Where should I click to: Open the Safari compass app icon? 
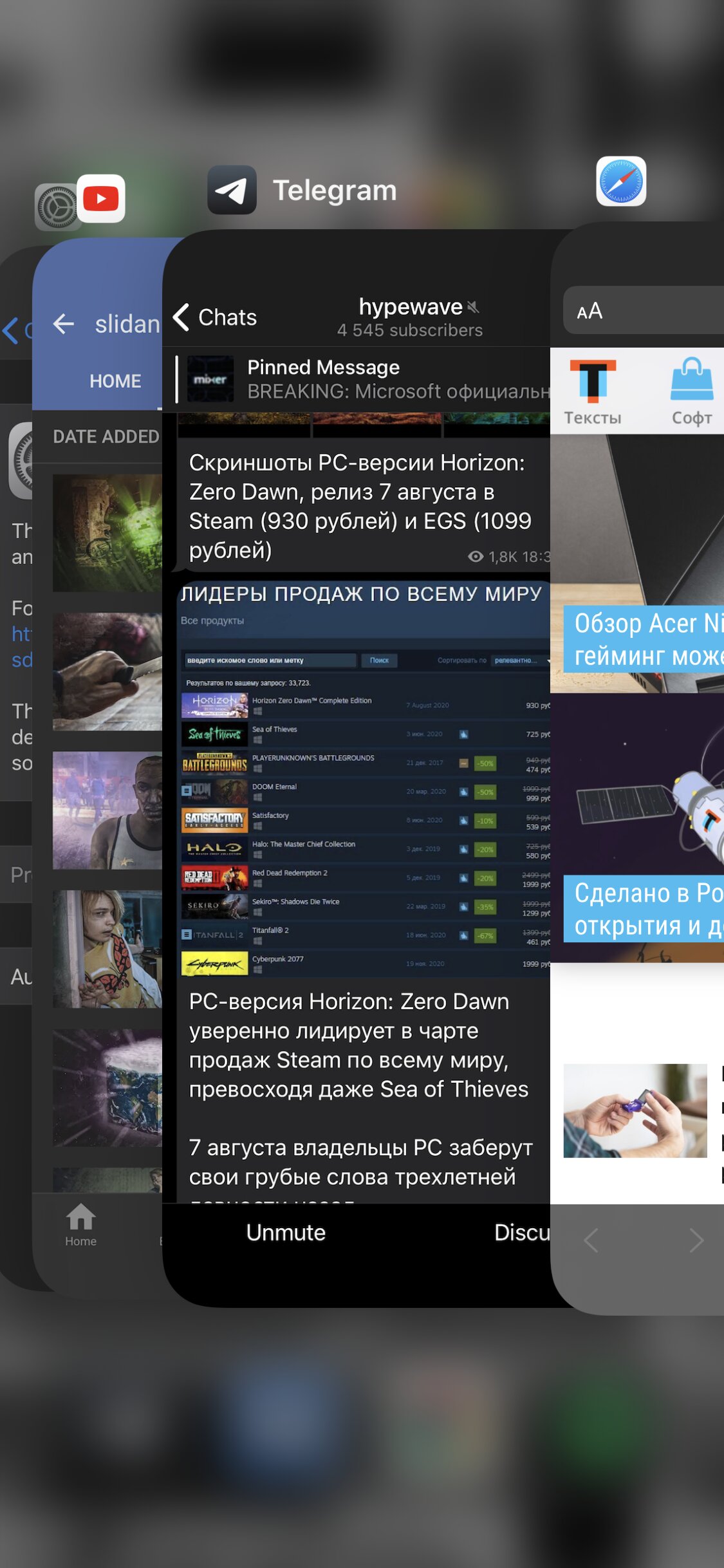[621, 181]
